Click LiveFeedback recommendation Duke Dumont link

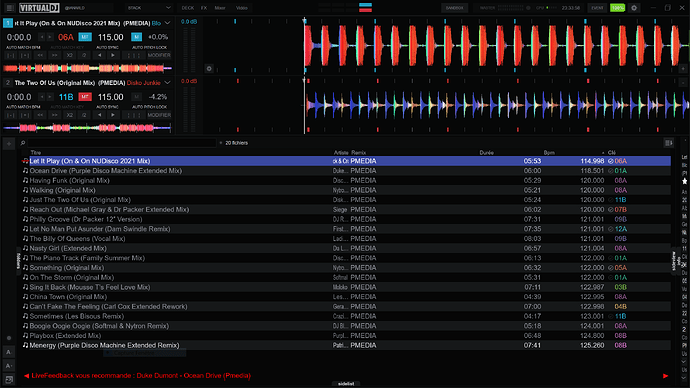coord(194,376)
